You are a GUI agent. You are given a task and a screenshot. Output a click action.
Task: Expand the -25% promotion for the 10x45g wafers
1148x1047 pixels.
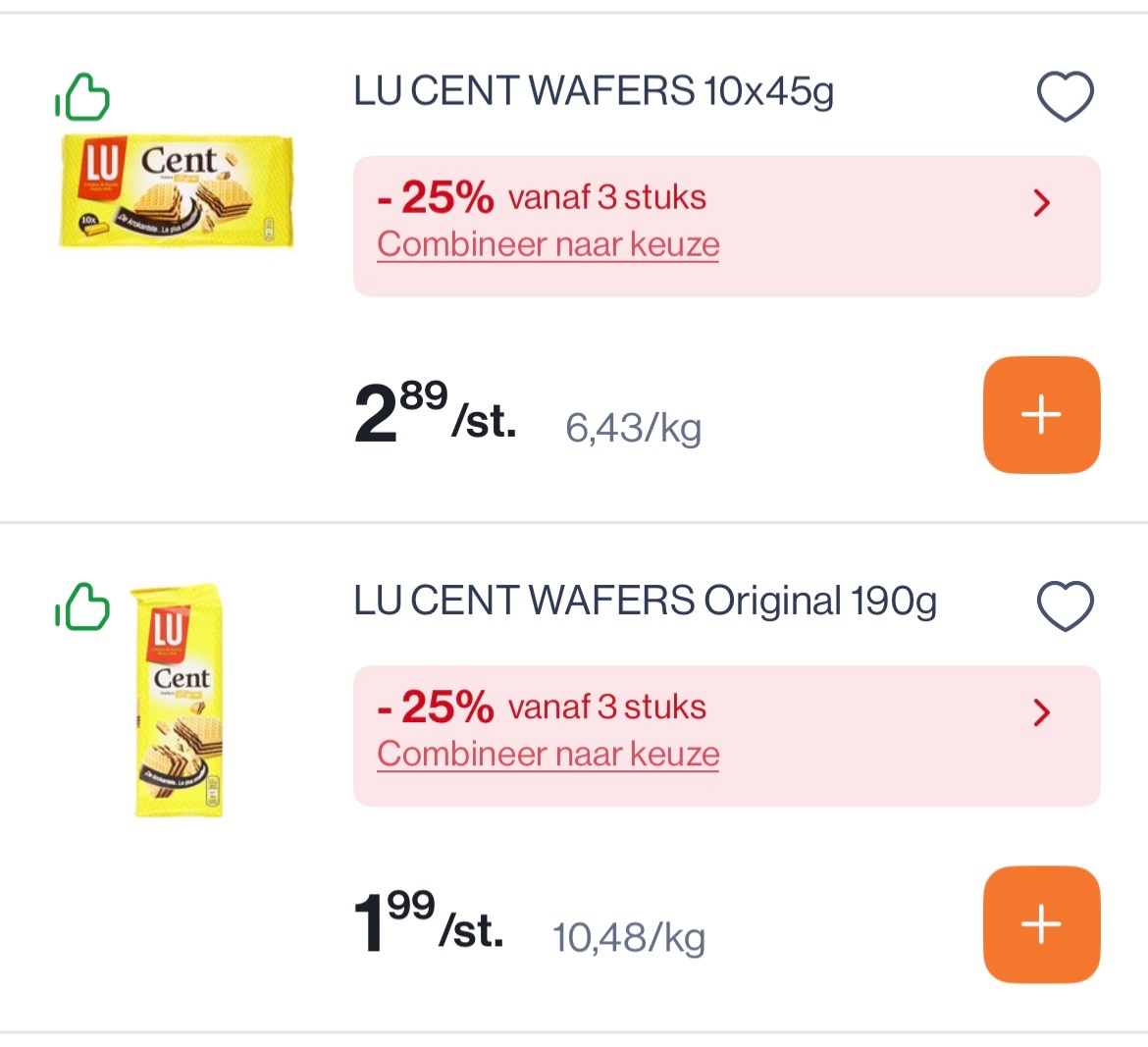pyautogui.click(x=1040, y=204)
